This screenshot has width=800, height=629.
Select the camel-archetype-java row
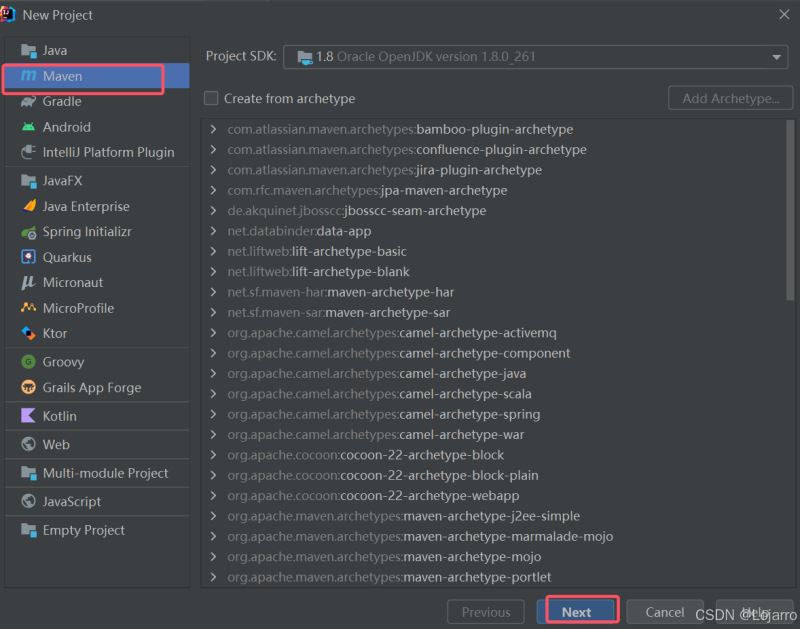[494, 374]
